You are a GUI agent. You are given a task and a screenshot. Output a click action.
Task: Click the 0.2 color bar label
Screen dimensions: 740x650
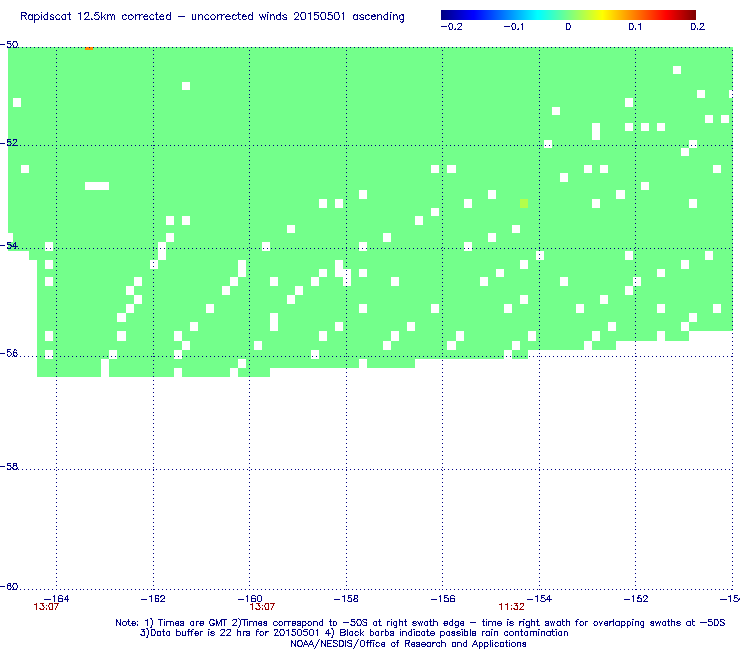click(698, 27)
